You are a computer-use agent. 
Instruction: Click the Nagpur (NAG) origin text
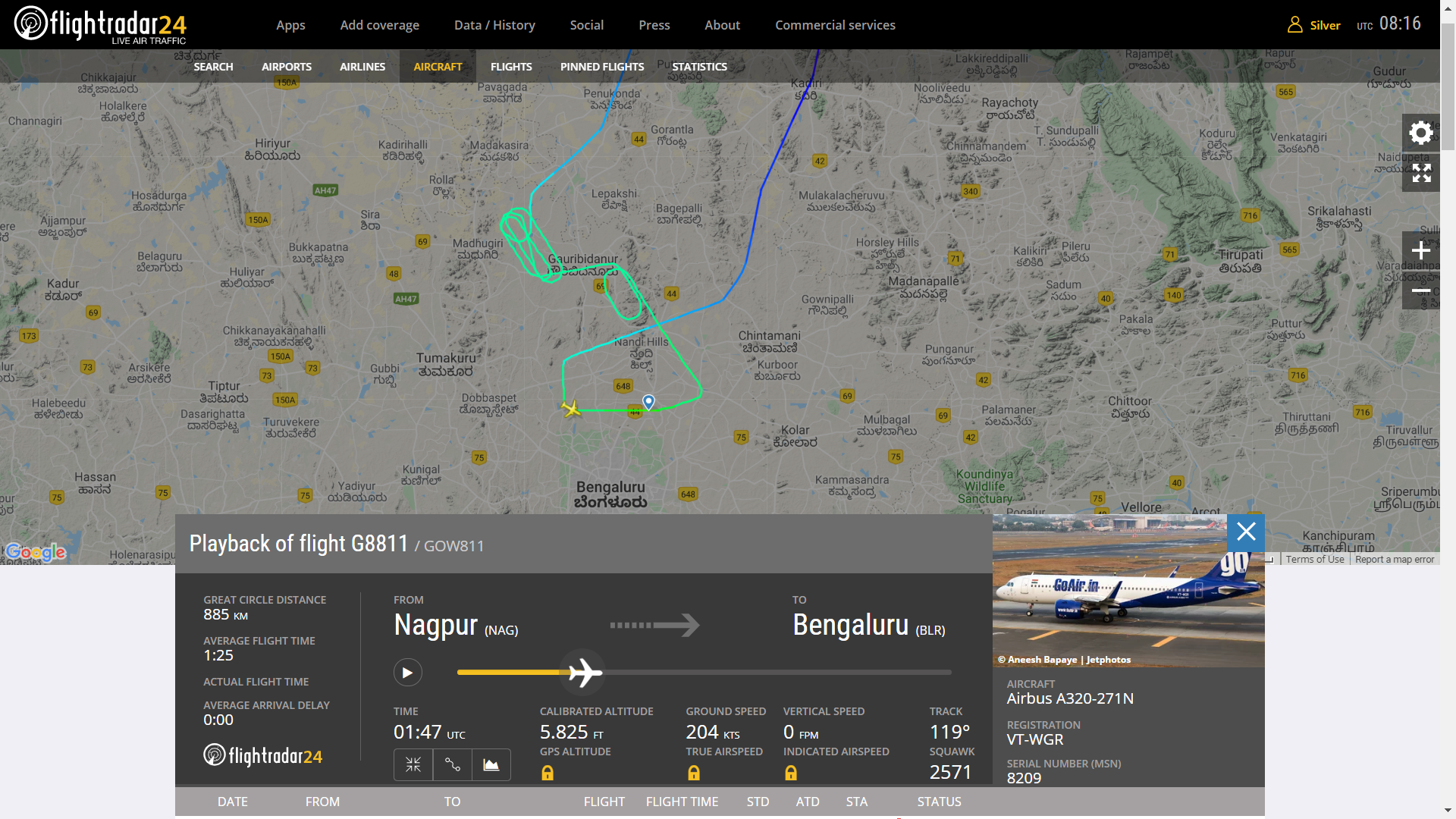tap(456, 626)
